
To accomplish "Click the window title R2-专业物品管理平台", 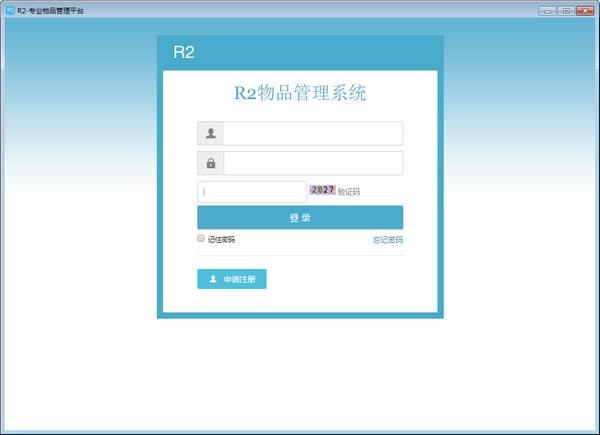I will (x=50, y=9).
